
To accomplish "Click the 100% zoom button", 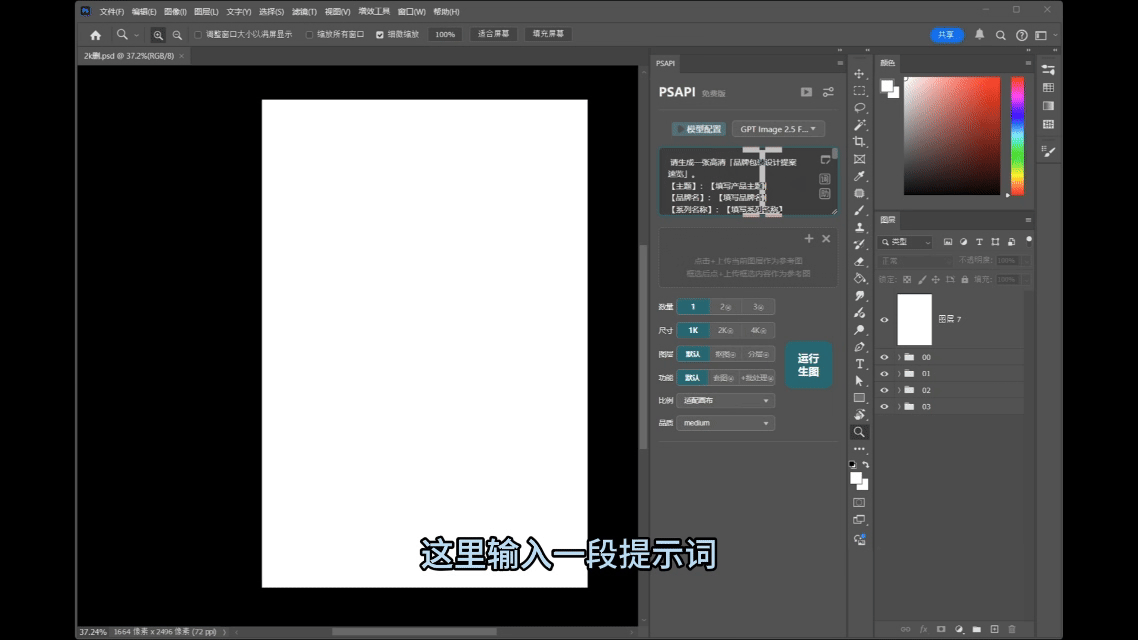I will (x=445, y=35).
